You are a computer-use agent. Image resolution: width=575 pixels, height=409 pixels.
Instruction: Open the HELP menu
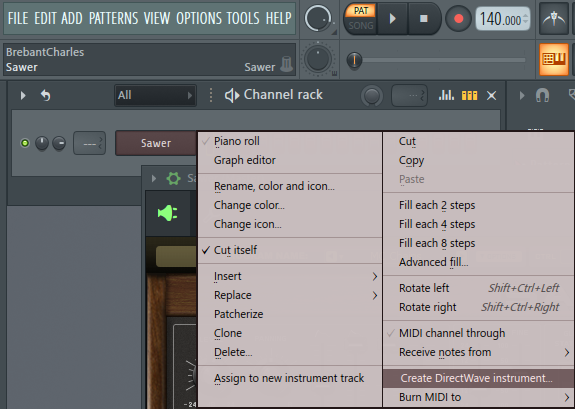[x=278, y=18]
